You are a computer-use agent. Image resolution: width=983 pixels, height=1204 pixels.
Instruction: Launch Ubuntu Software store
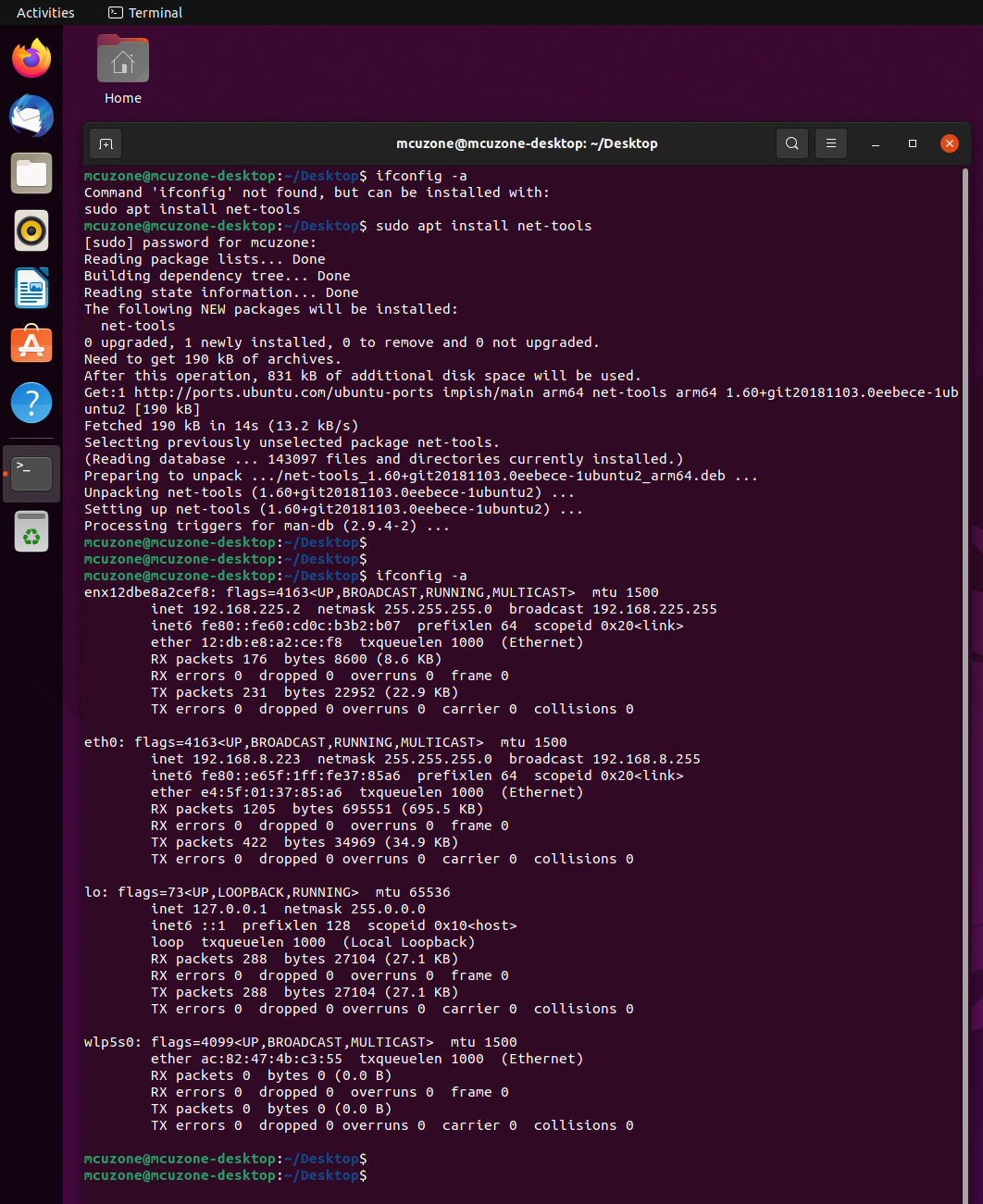pos(31,344)
